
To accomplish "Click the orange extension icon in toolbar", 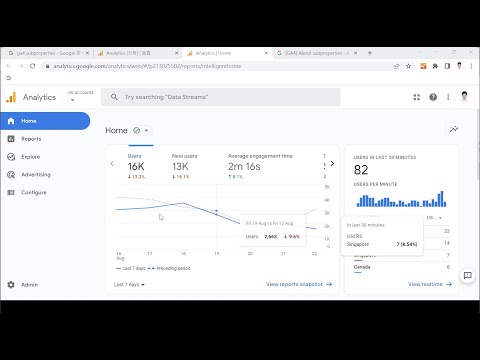I will click(423, 66).
